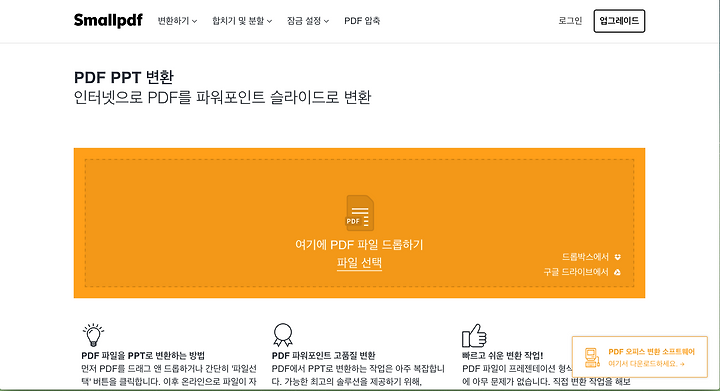Click the PDF PPT 변환 heading
Screen dimensions: 720x391
click(x=124, y=77)
